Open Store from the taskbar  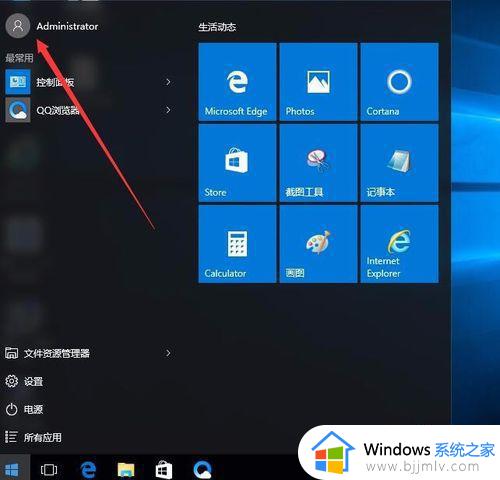[x=164, y=470]
